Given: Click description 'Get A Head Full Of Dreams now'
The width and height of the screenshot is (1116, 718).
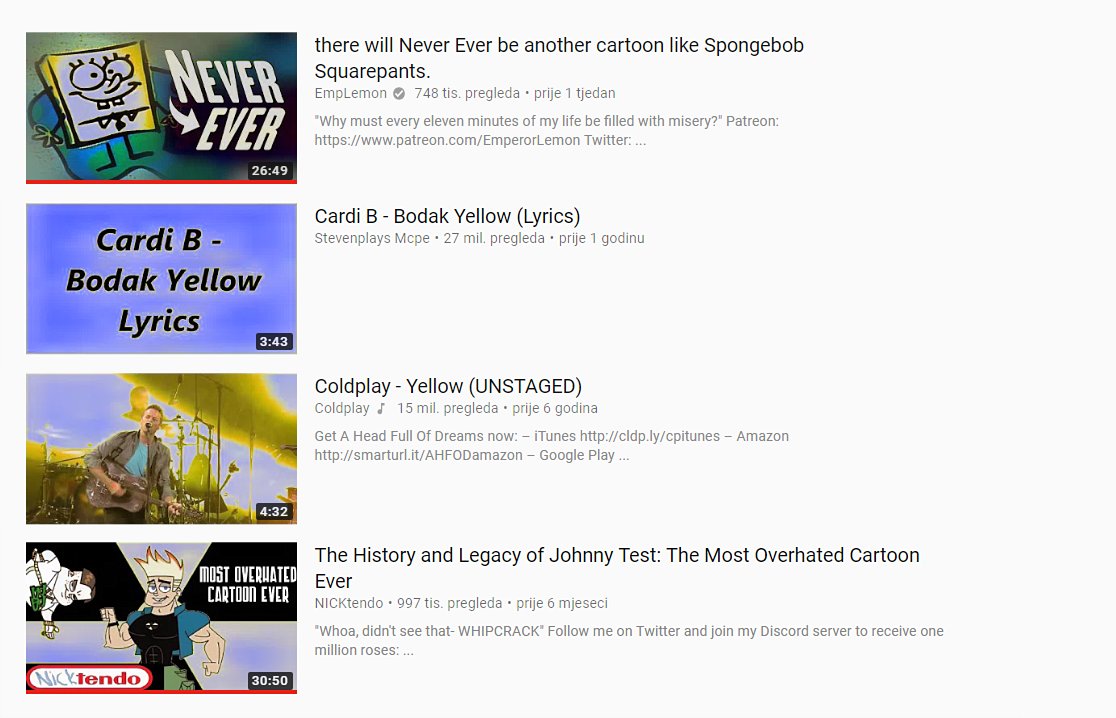Looking at the screenshot, I should (x=552, y=446).
